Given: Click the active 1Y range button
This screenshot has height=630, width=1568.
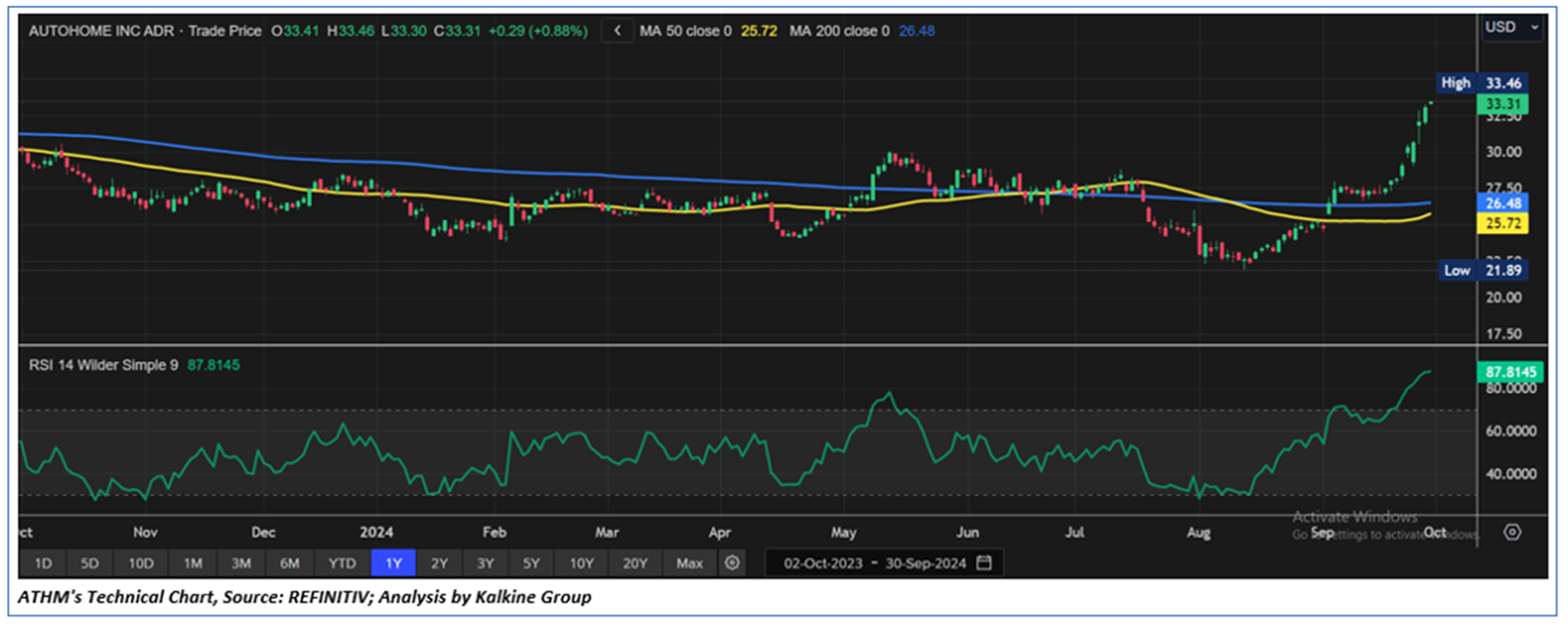Looking at the screenshot, I should click(393, 563).
